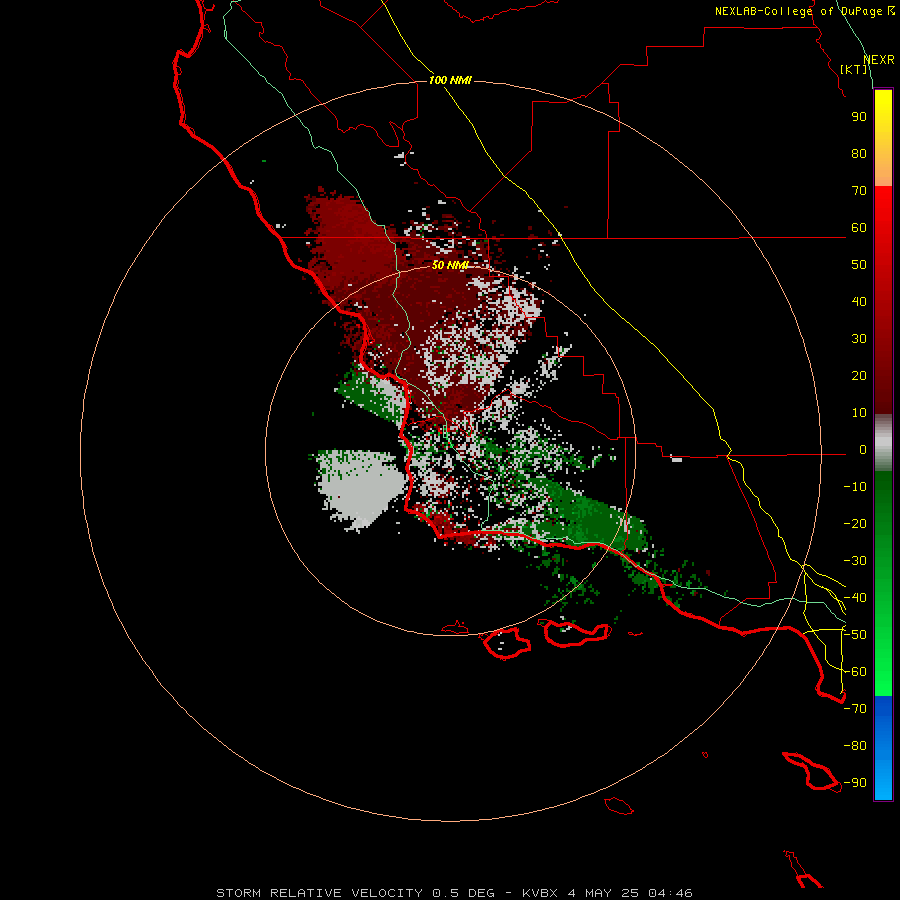This screenshot has height=900, width=900.
Task: Select the positive 40 legend value
Action: (859, 302)
